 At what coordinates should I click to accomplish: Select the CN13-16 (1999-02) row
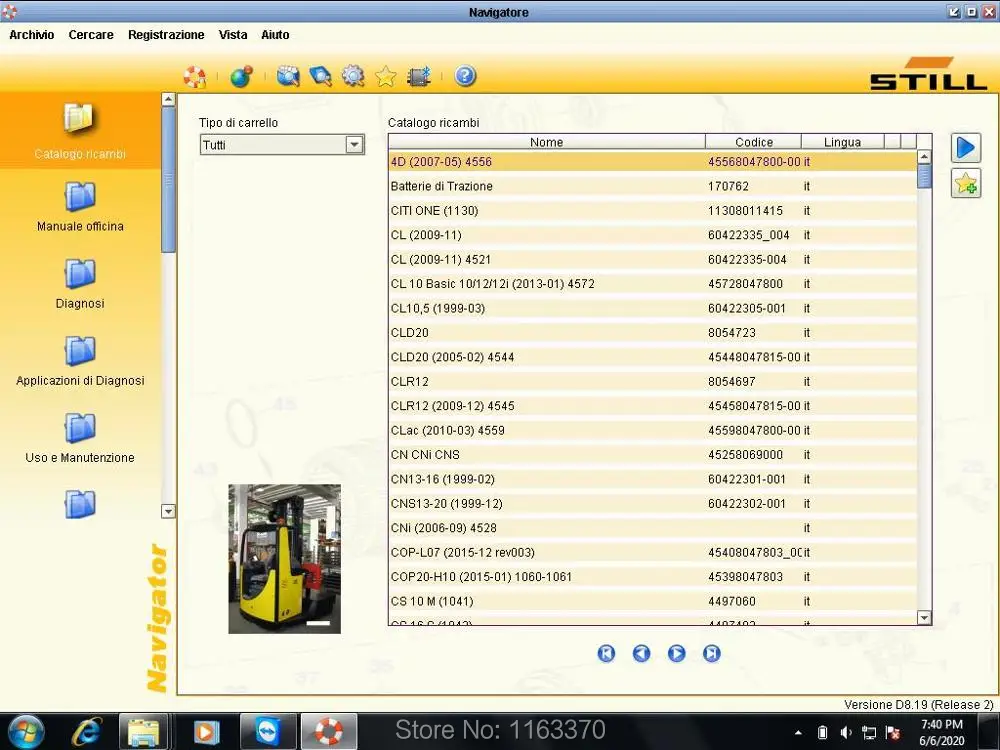point(652,479)
